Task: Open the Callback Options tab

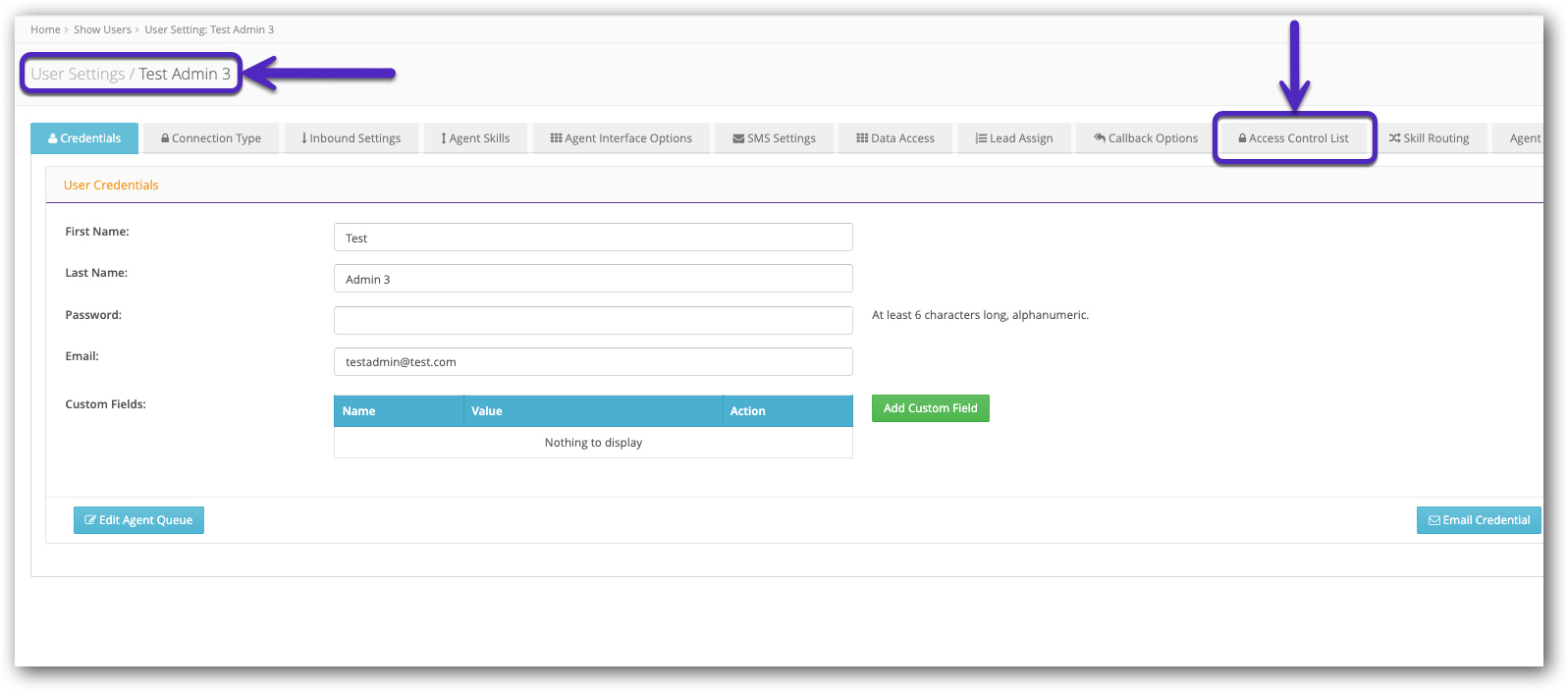Action: [1146, 138]
